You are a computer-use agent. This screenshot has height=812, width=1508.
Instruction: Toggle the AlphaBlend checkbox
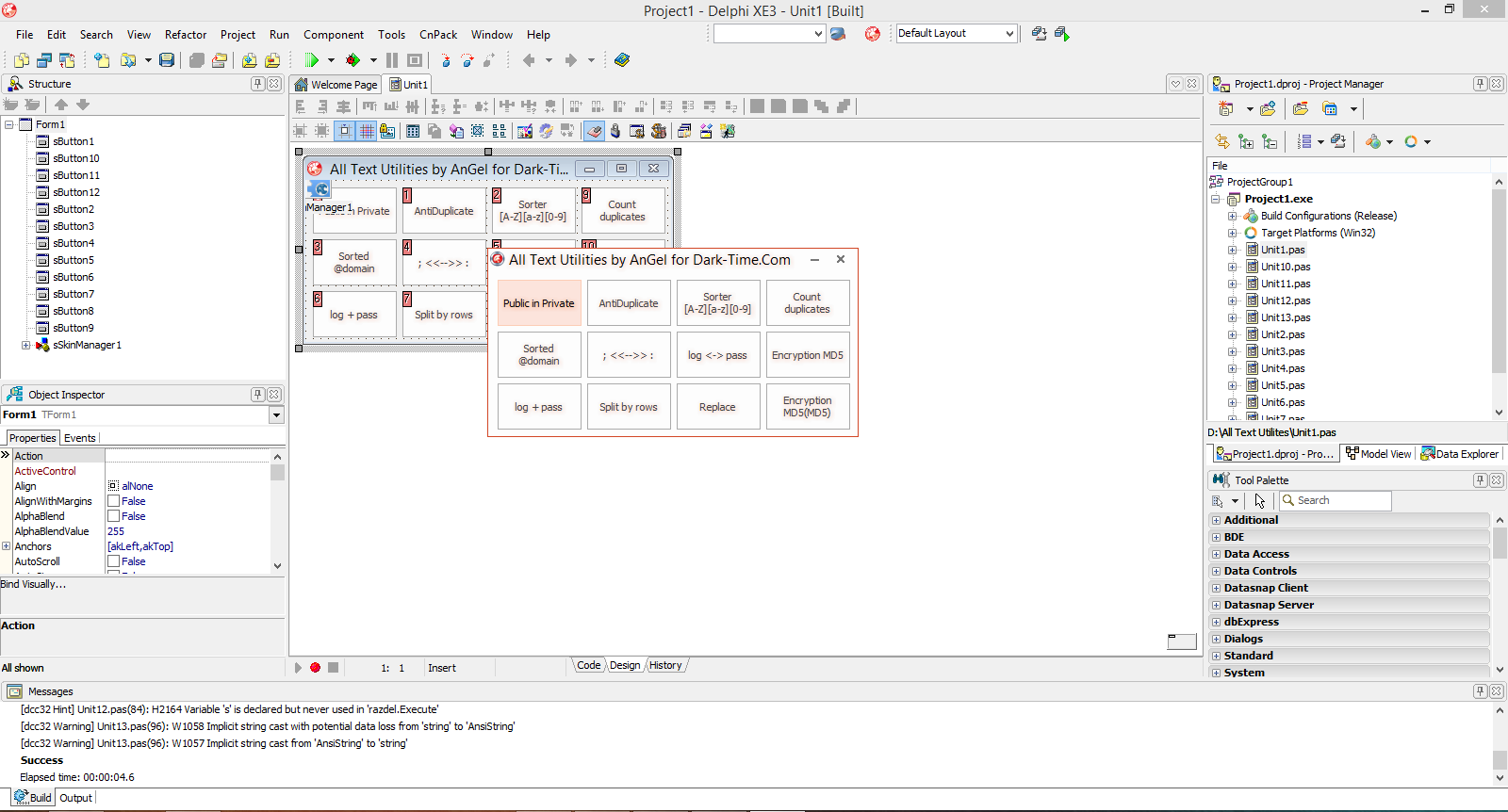pos(113,516)
